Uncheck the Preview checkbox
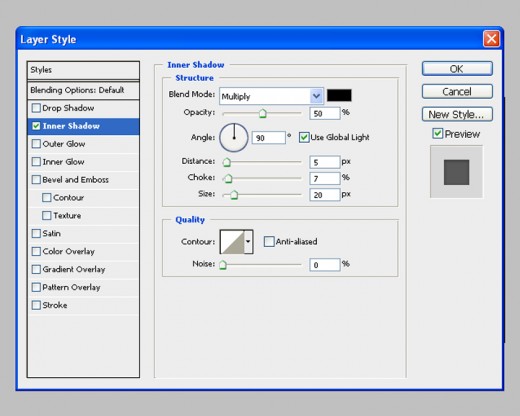Screen dimensions: 520x416 (437, 134)
